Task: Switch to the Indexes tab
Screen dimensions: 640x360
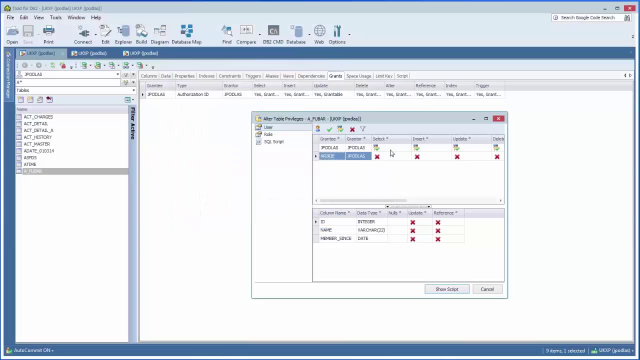Action: pos(207,76)
